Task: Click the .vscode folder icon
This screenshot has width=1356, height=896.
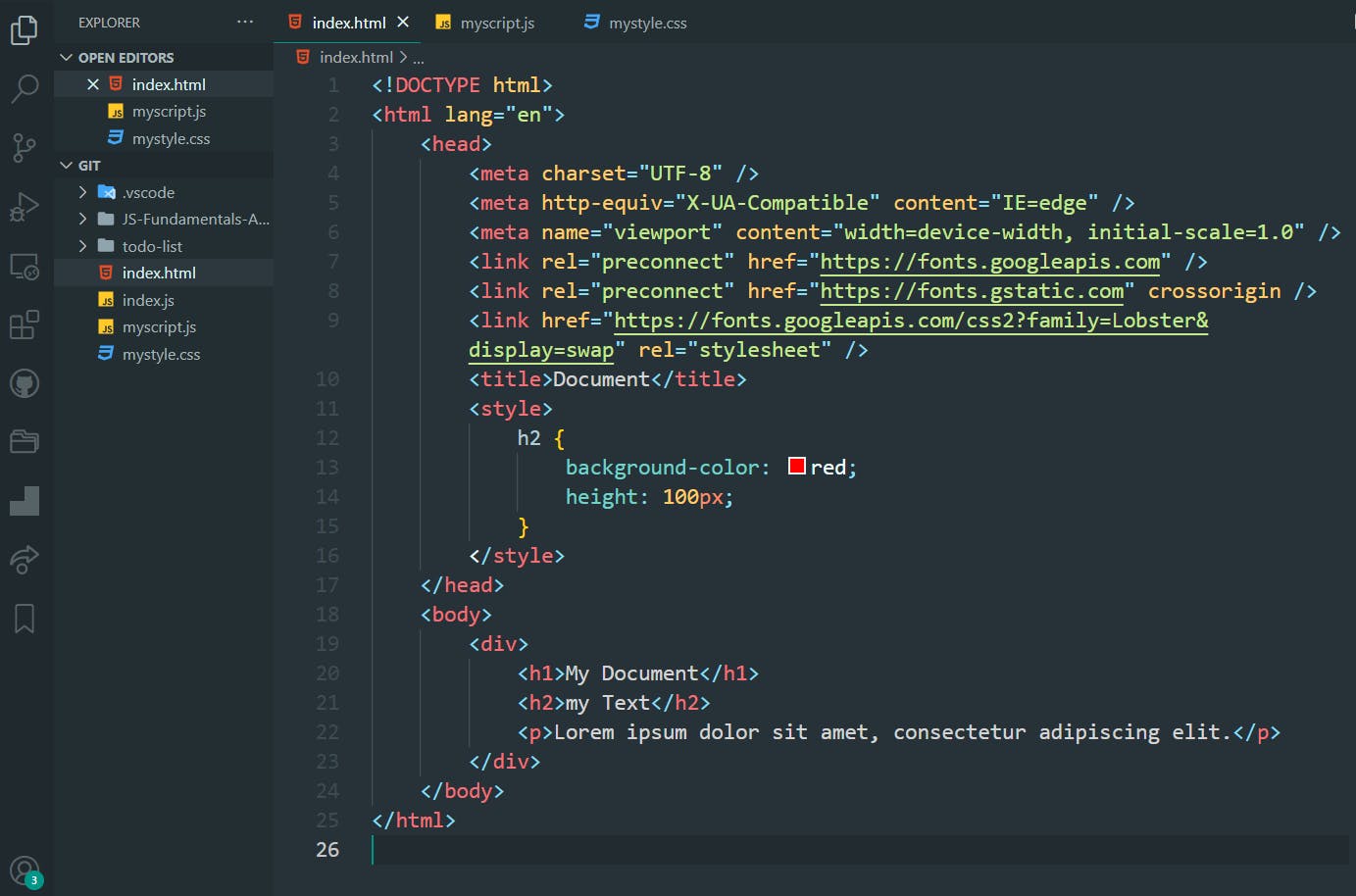Action: click(x=107, y=192)
